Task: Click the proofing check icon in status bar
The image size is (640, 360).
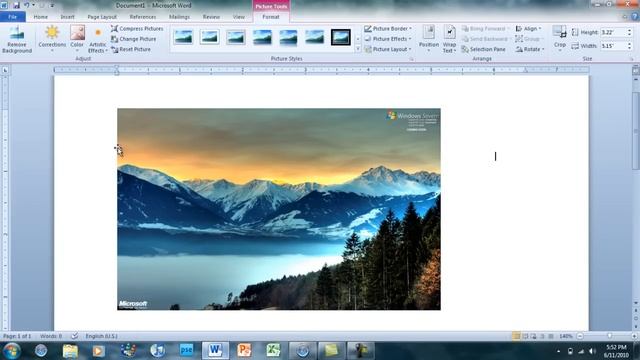Action: click(74, 336)
